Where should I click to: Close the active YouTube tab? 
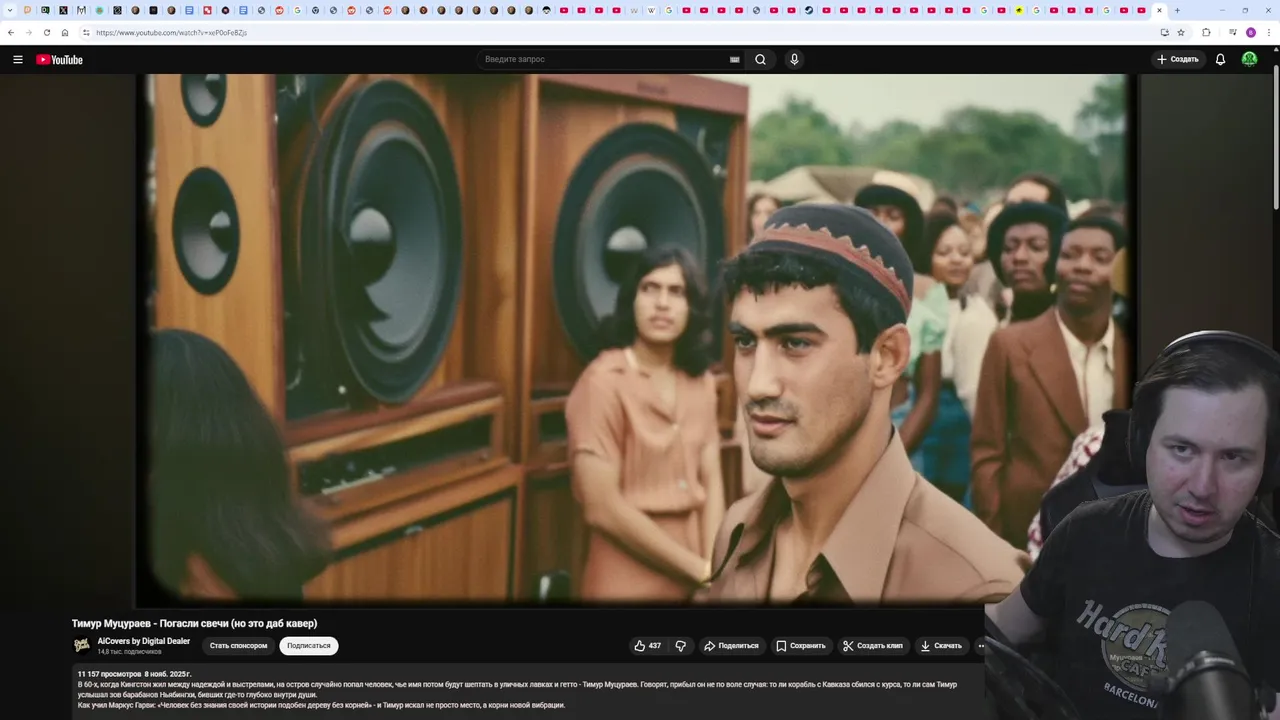[x=1159, y=10]
